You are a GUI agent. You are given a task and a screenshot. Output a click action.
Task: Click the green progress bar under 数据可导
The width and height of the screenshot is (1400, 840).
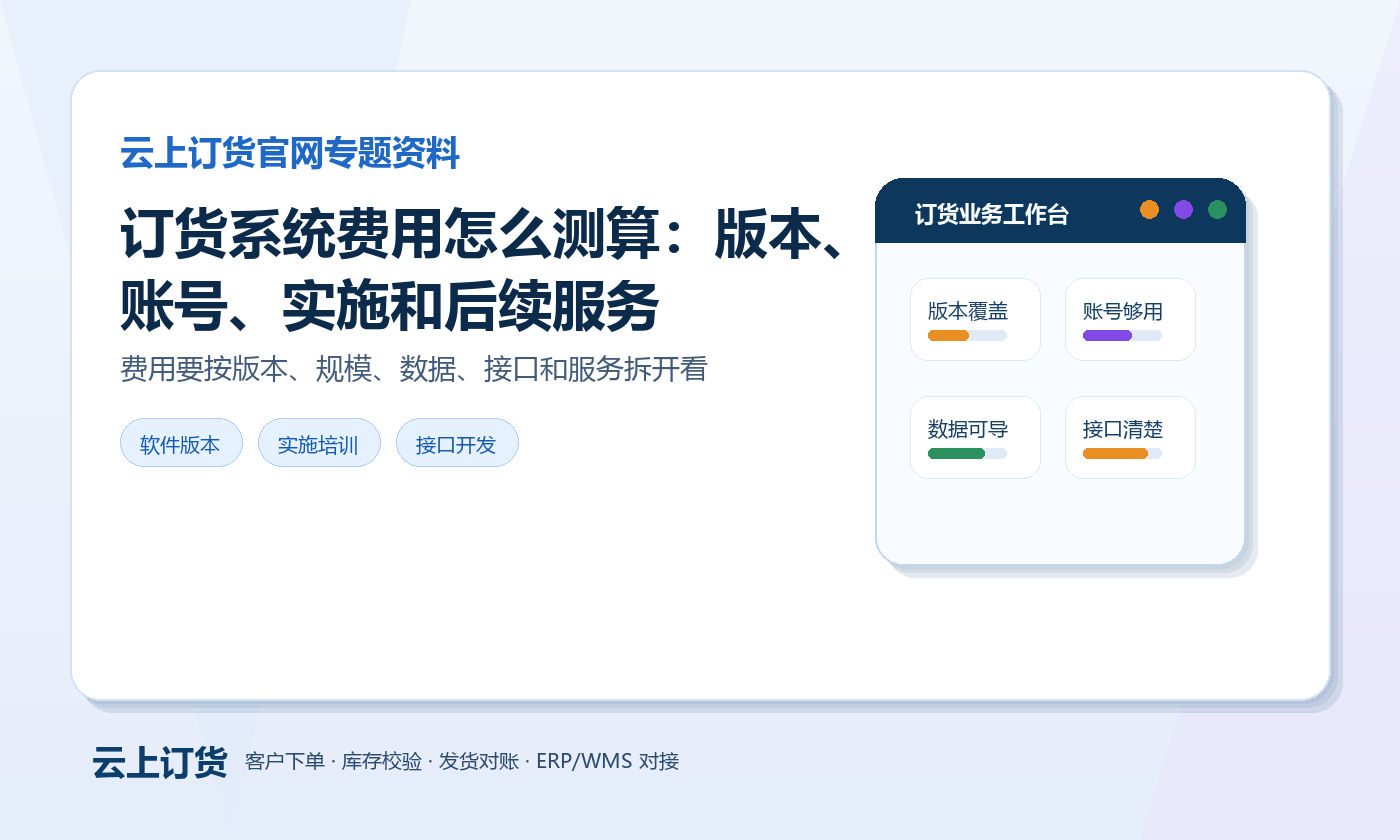(x=967, y=453)
